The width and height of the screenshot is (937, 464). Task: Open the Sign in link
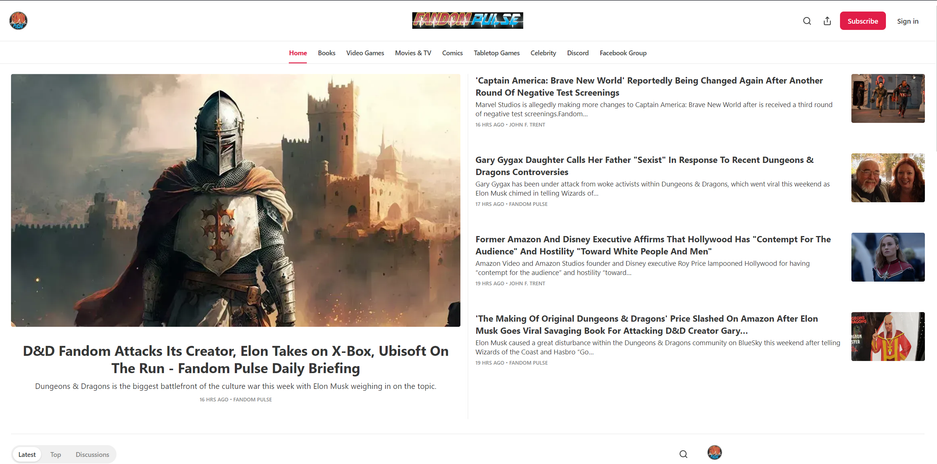[908, 21]
